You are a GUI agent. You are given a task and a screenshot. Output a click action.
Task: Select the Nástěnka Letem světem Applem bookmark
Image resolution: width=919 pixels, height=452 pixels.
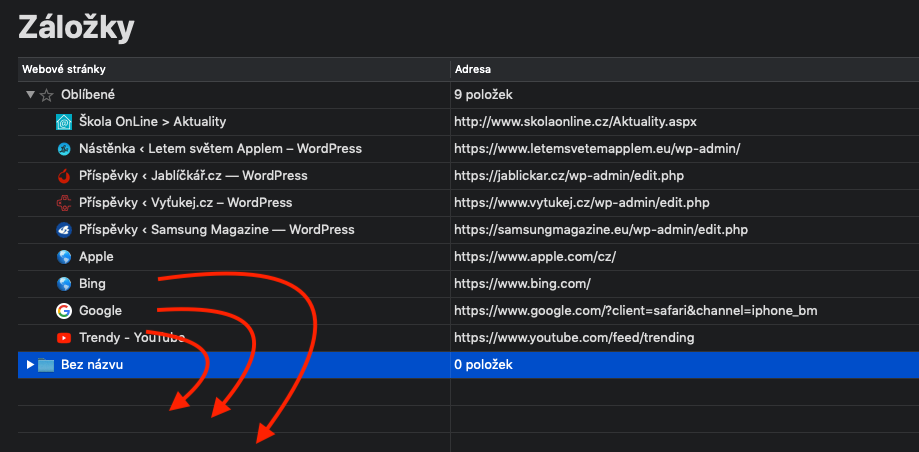click(x=220, y=149)
